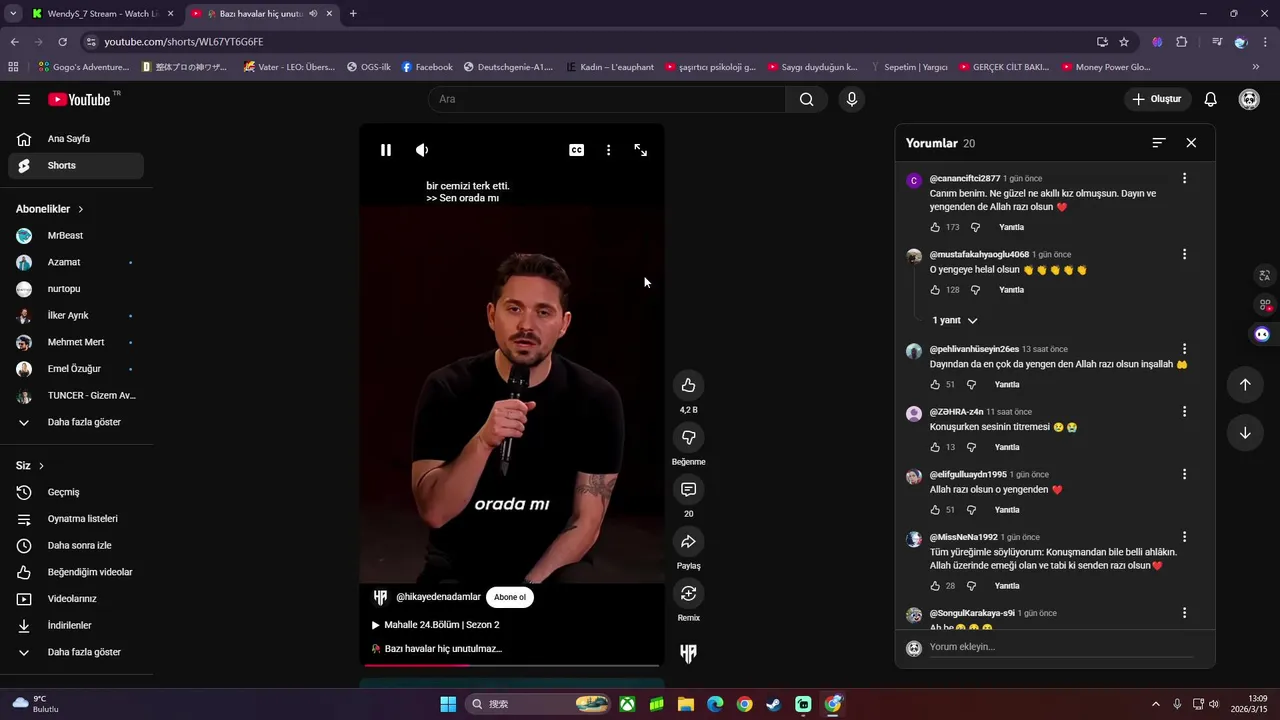This screenshot has width=1280, height=720.
Task: Go to previous Short with up arrow
Action: [1245, 385]
